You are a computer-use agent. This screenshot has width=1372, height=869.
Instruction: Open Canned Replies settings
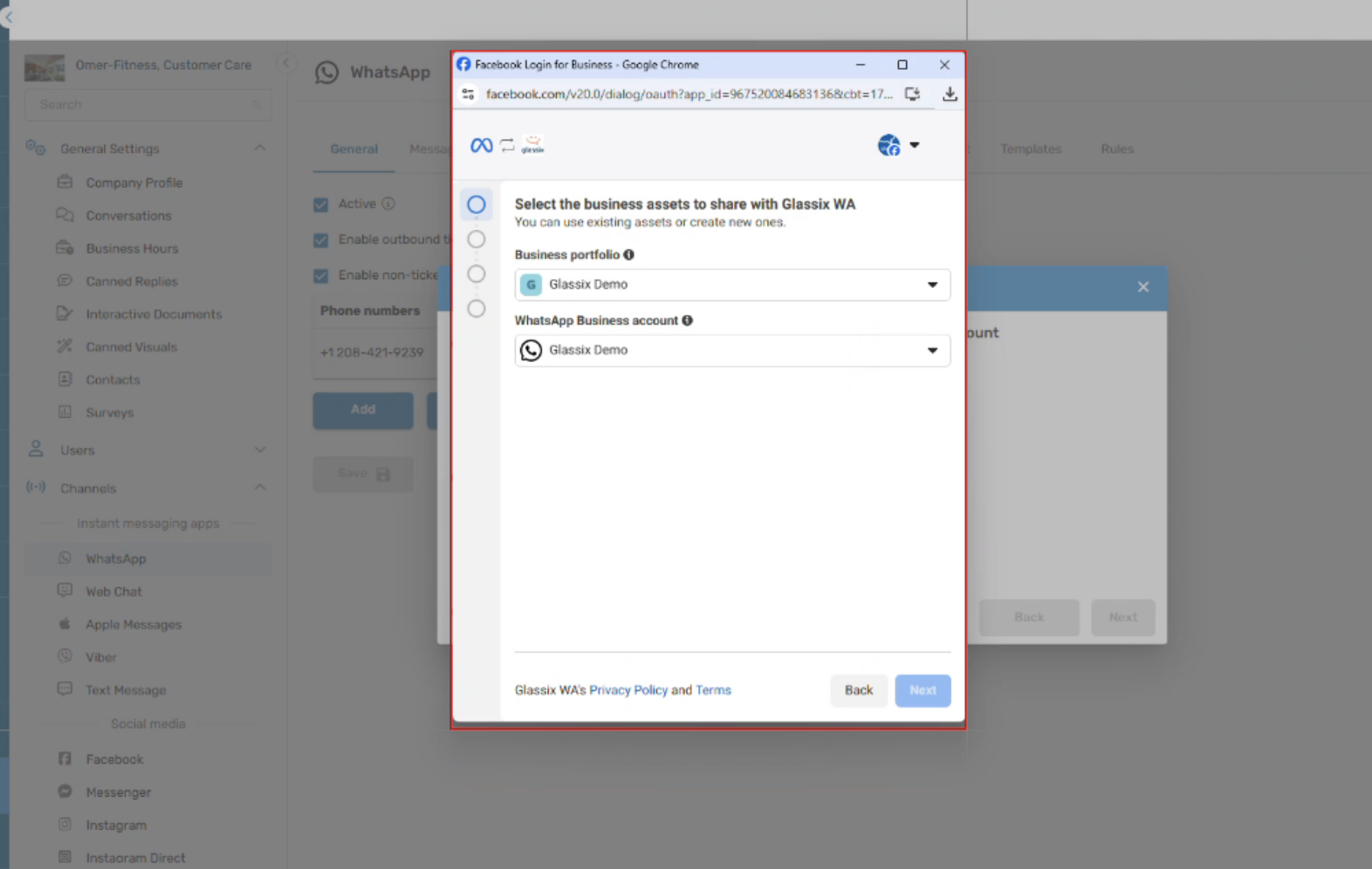(132, 282)
